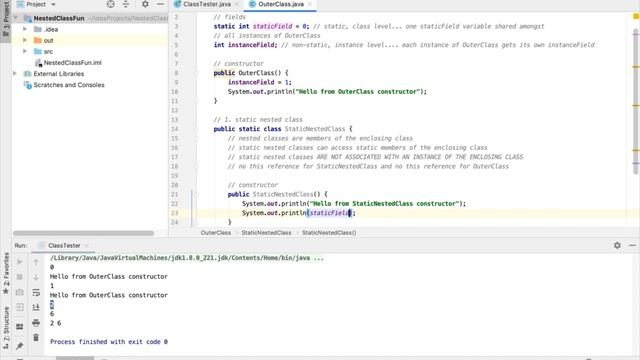640x360 pixels.
Task: Hide the Project tool window
Action: [x=160, y=4]
